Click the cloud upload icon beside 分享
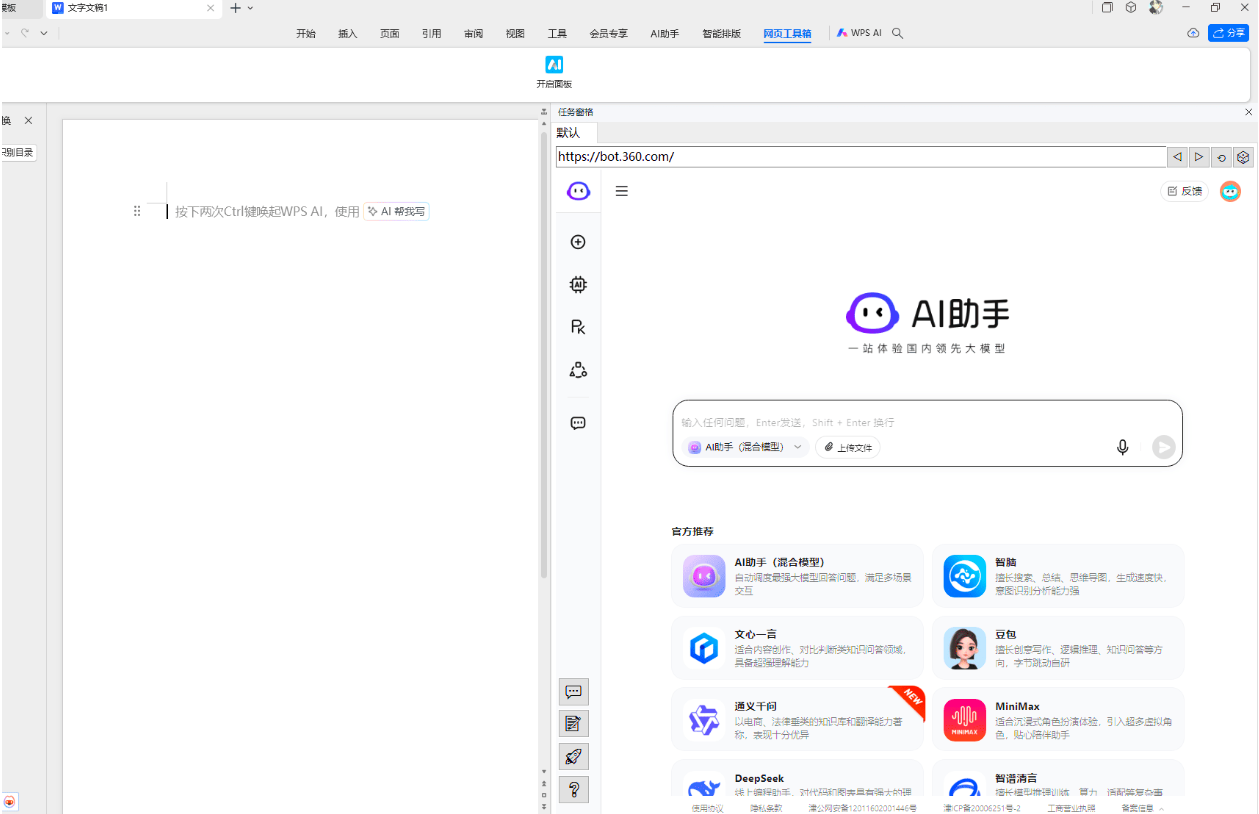1259x814 pixels. pyautogui.click(x=1193, y=33)
